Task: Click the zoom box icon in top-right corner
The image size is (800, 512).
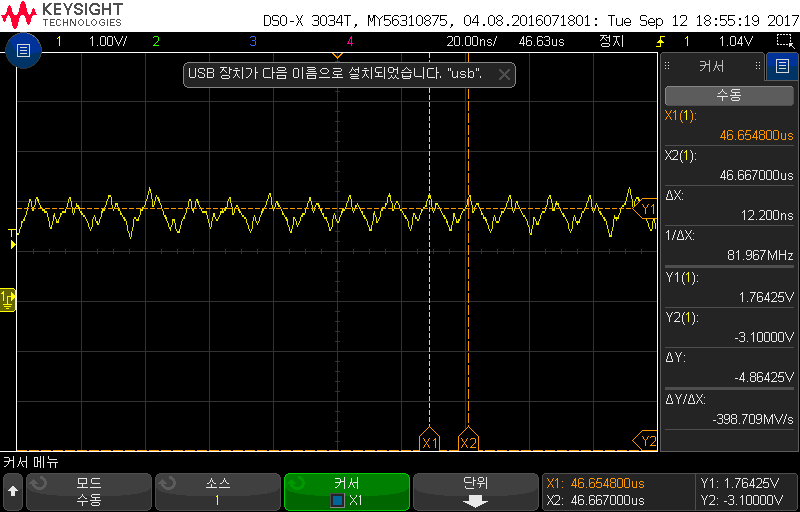Action: [x=784, y=42]
